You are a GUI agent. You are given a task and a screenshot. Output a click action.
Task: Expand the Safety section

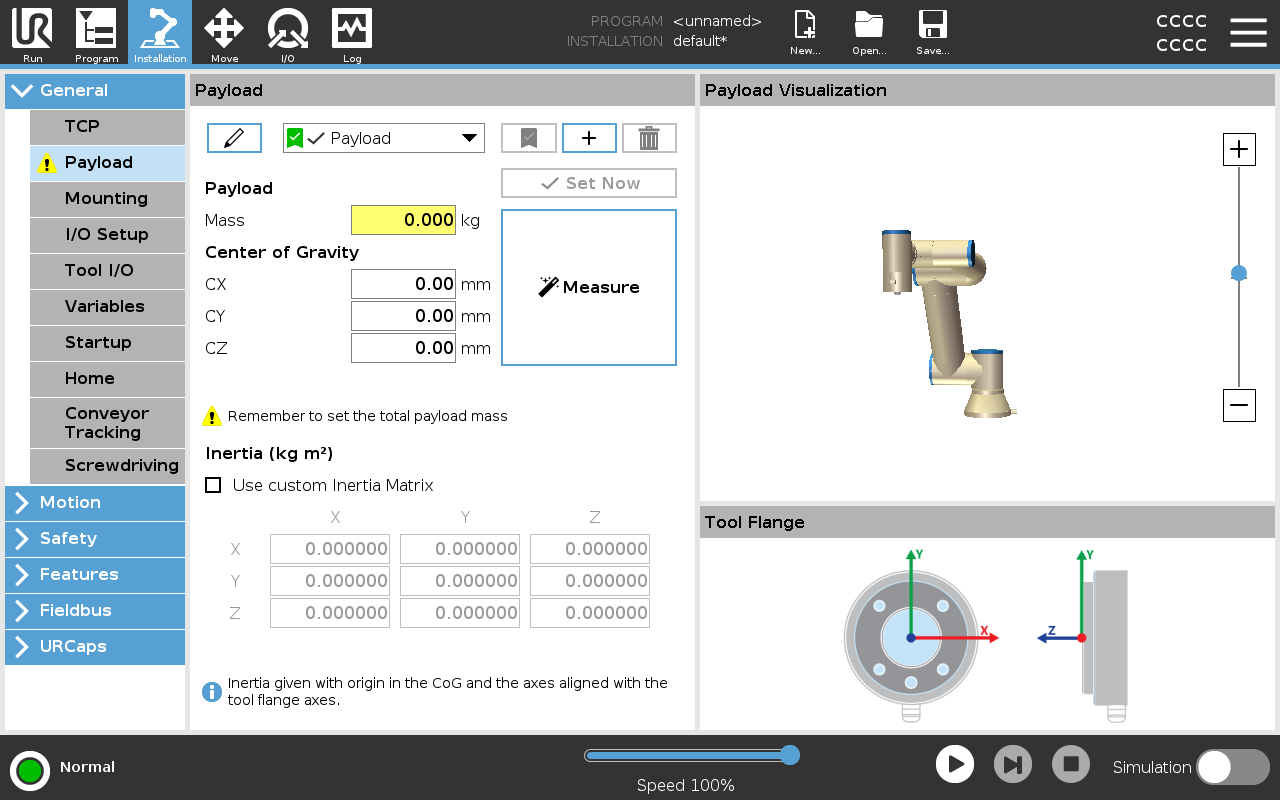[95, 538]
